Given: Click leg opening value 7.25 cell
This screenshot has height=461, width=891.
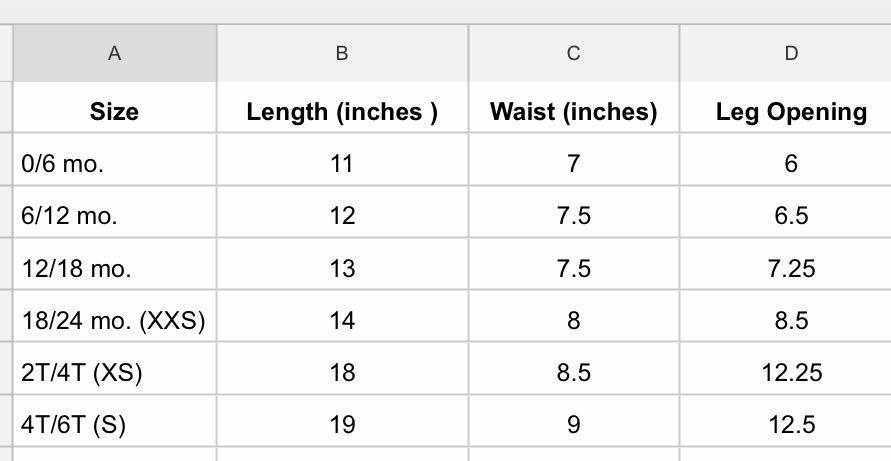Looking at the screenshot, I should click(x=790, y=268).
